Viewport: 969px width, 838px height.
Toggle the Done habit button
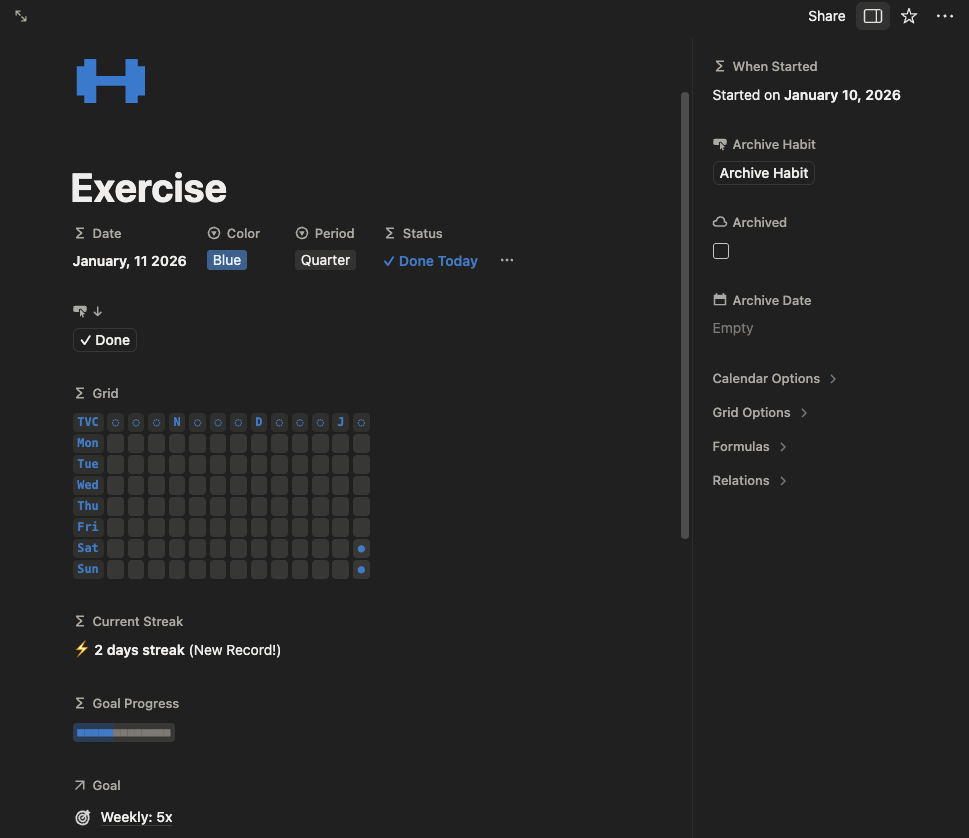point(105,340)
